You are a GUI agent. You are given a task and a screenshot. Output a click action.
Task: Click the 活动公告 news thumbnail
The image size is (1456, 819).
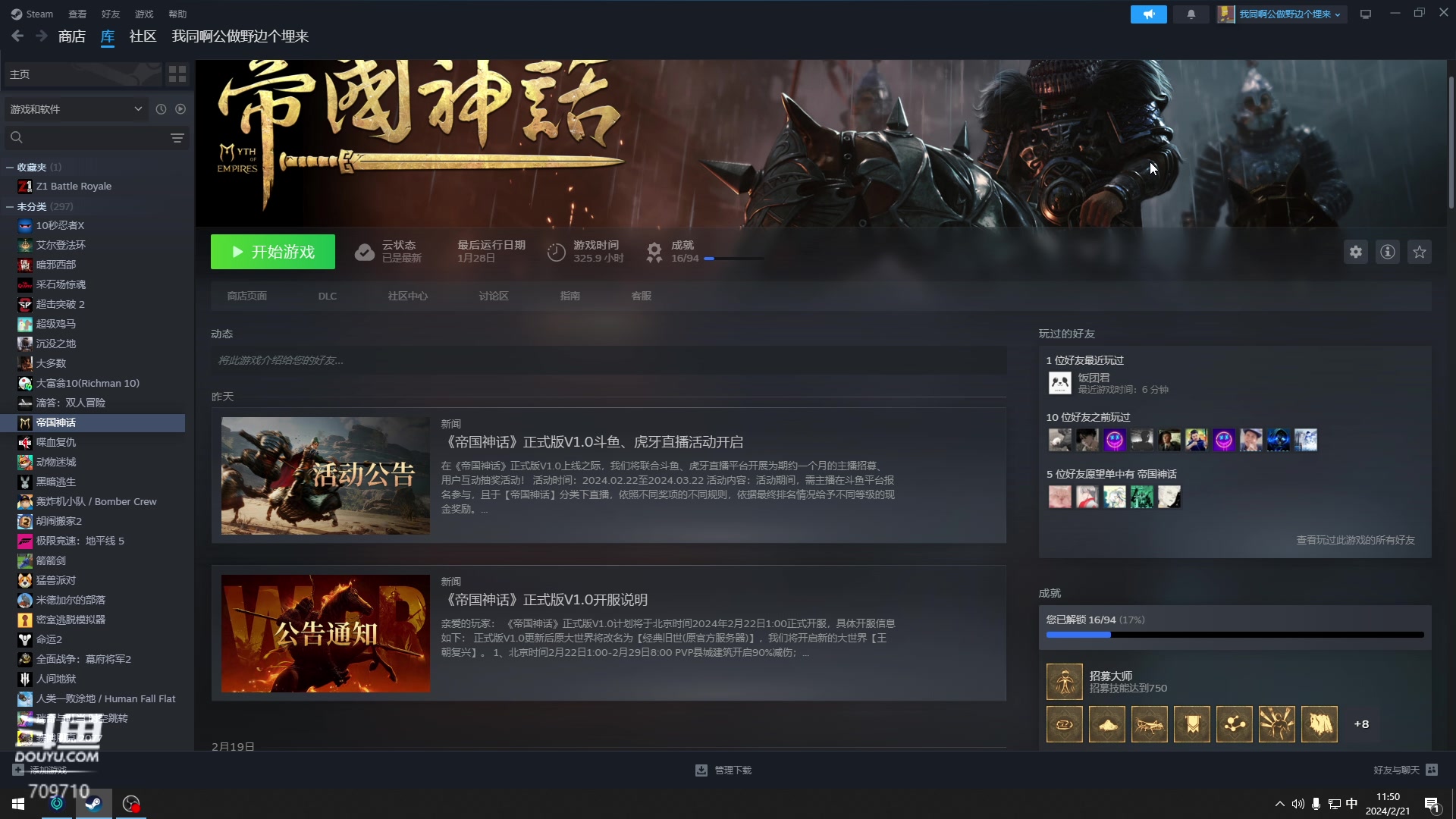[325, 475]
